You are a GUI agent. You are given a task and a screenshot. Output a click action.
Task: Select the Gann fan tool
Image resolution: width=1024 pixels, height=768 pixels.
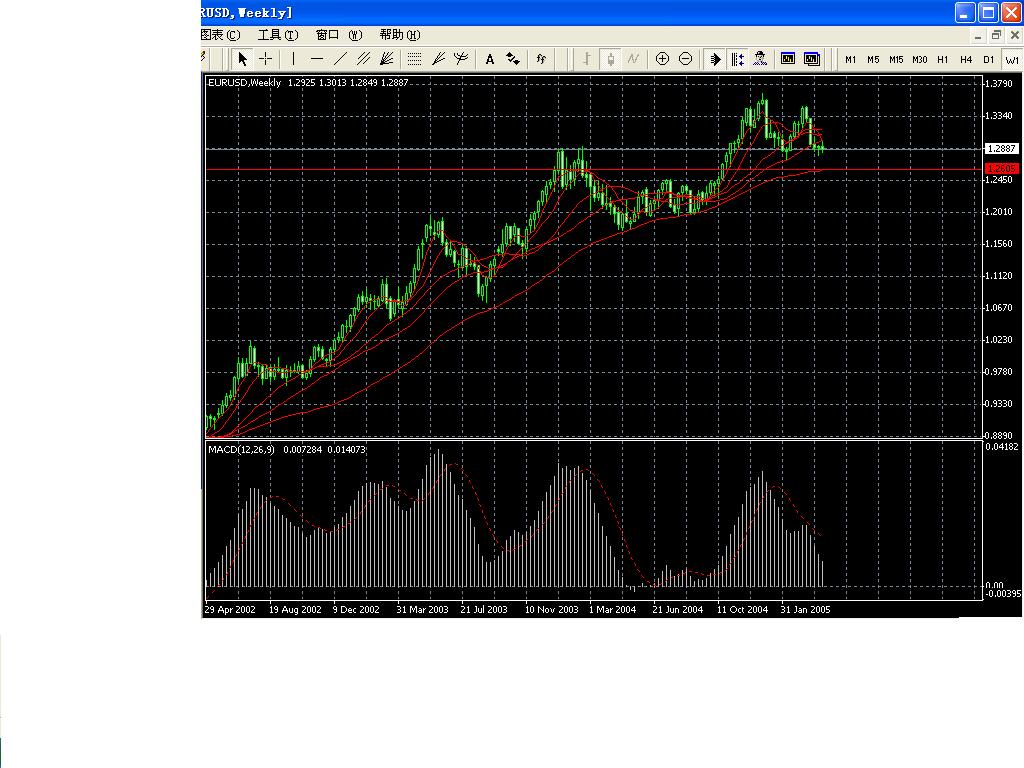pyautogui.click(x=387, y=59)
